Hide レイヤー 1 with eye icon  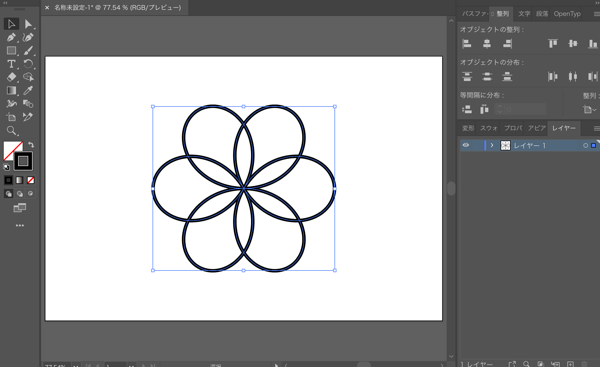pos(466,145)
